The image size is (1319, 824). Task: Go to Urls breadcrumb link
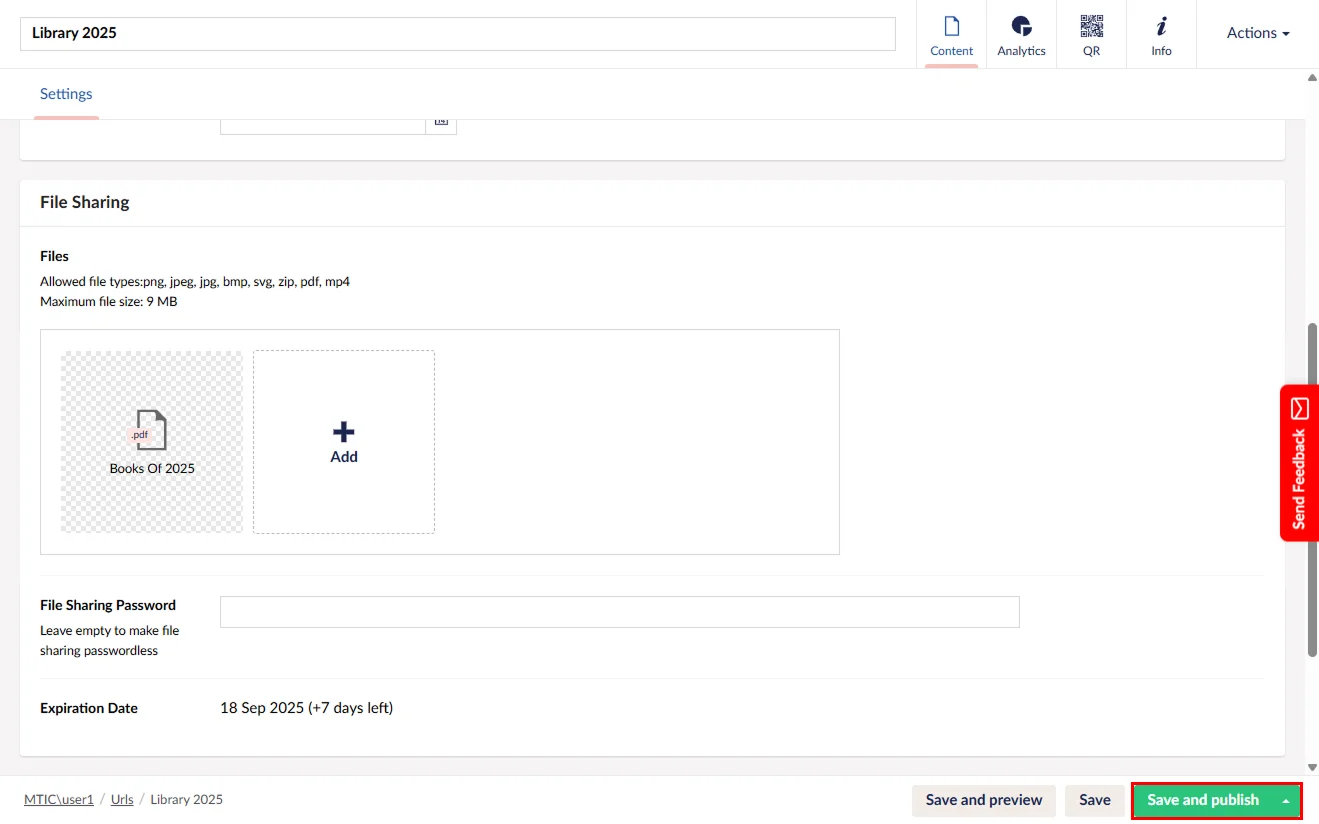coord(122,800)
